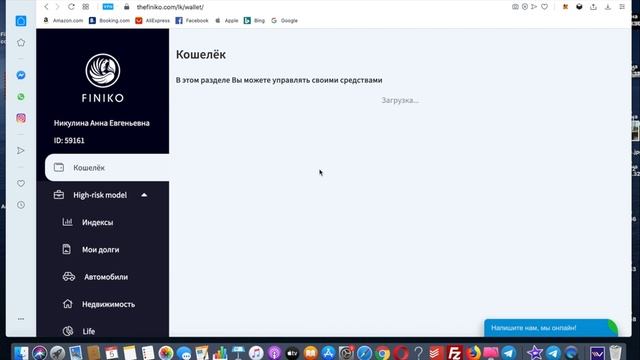Open the History clock in Opera sidebar

tap(21, 205)
